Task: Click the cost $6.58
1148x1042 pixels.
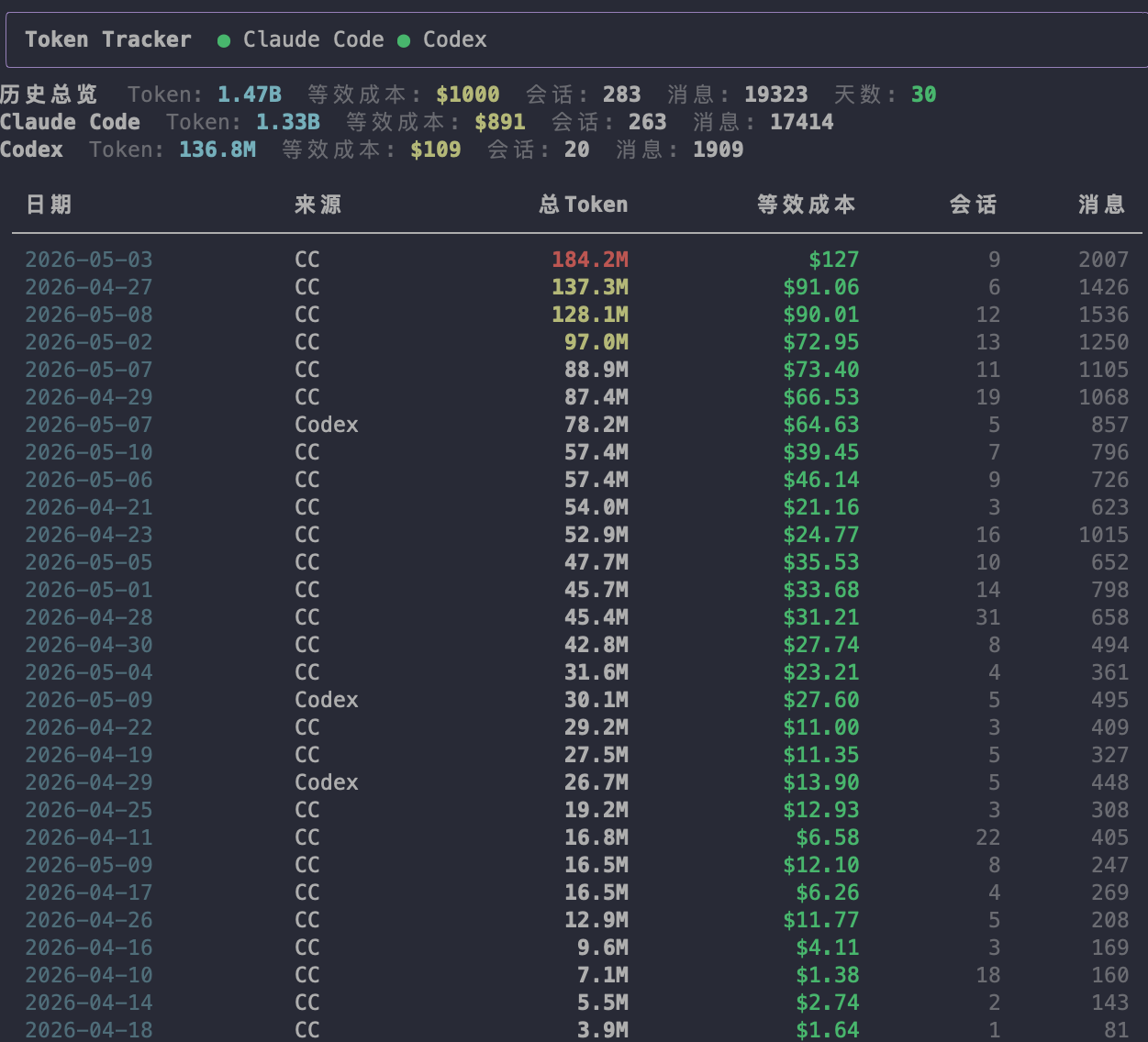Action: coord(828,837)
